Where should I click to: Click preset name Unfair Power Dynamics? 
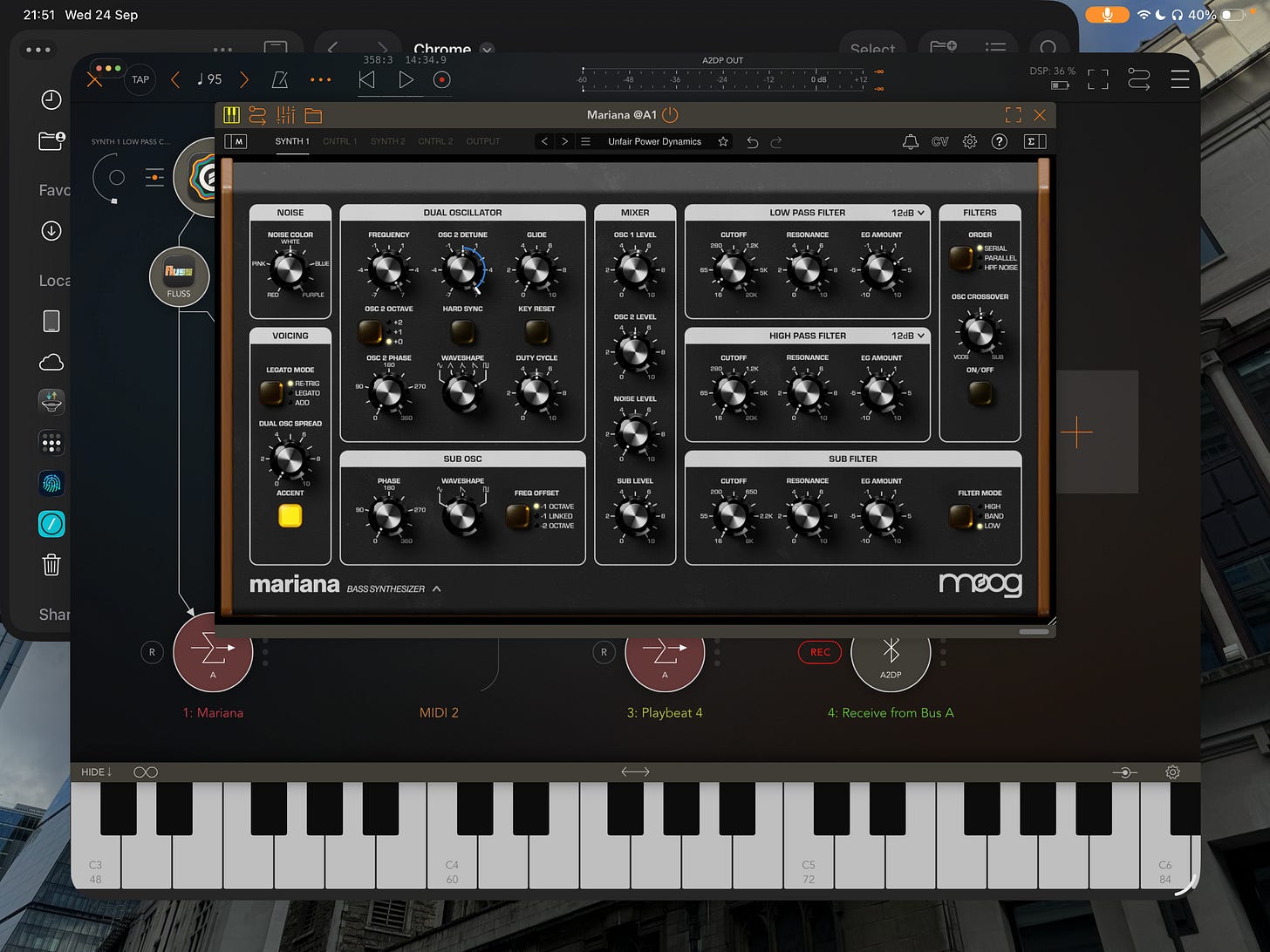pos(654,141)
